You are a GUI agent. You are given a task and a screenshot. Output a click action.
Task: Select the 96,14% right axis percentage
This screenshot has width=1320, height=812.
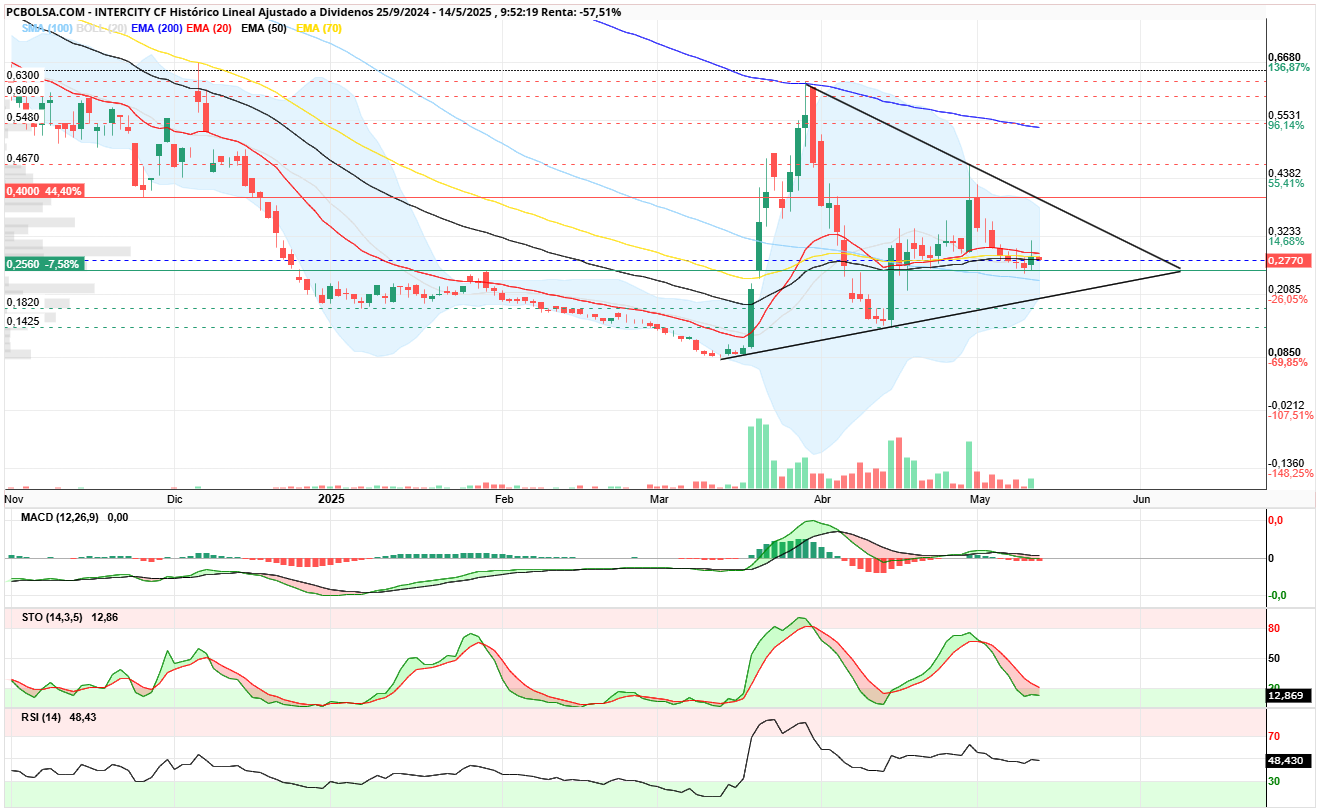[1286, 126]
